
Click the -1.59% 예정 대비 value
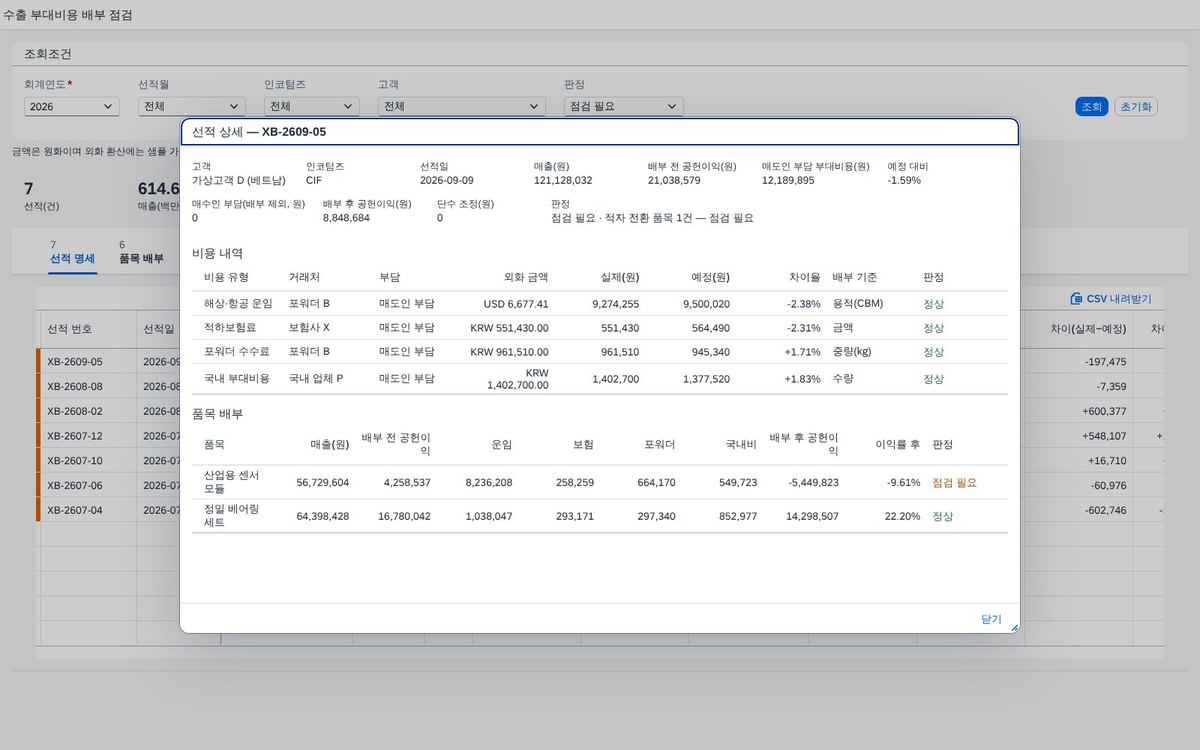pyautogui.click(x=904, y=180)
